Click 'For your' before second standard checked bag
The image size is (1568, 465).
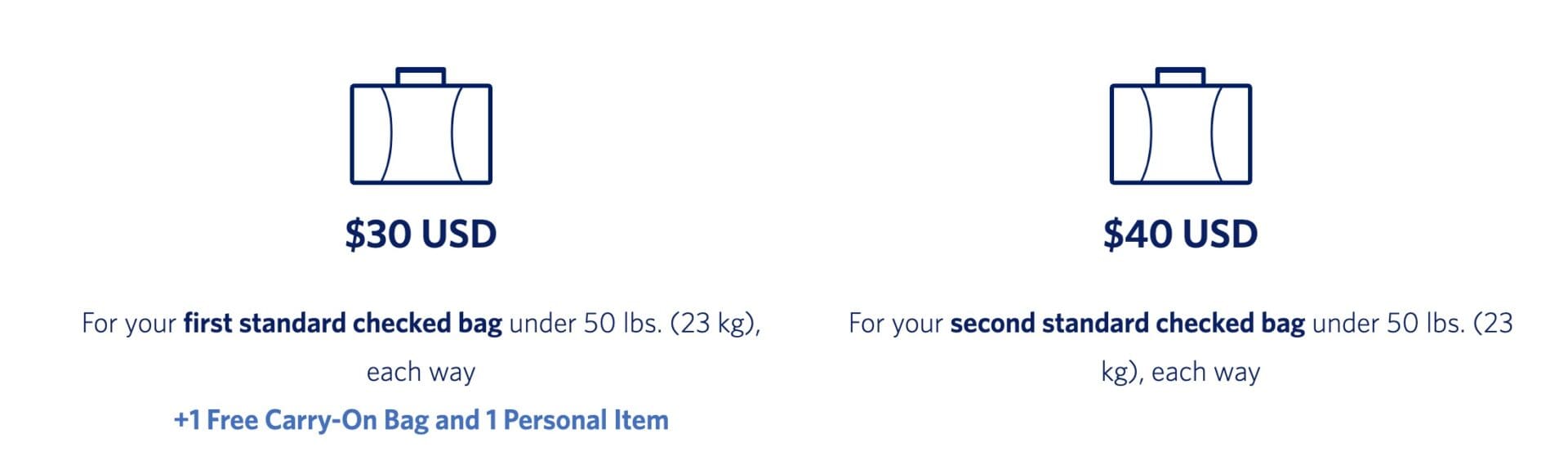(x=895, y=324)
